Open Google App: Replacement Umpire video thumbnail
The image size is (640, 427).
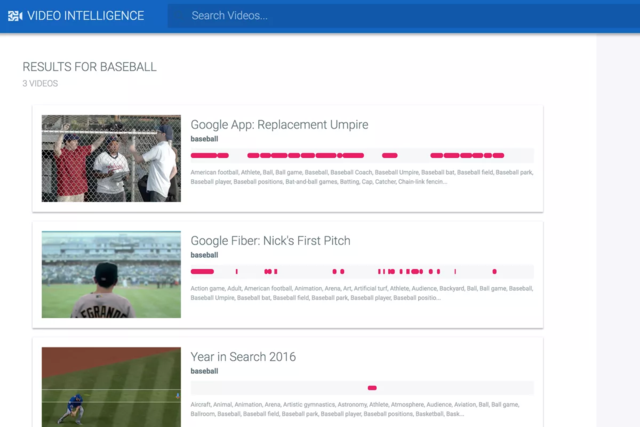click(111, 158)
